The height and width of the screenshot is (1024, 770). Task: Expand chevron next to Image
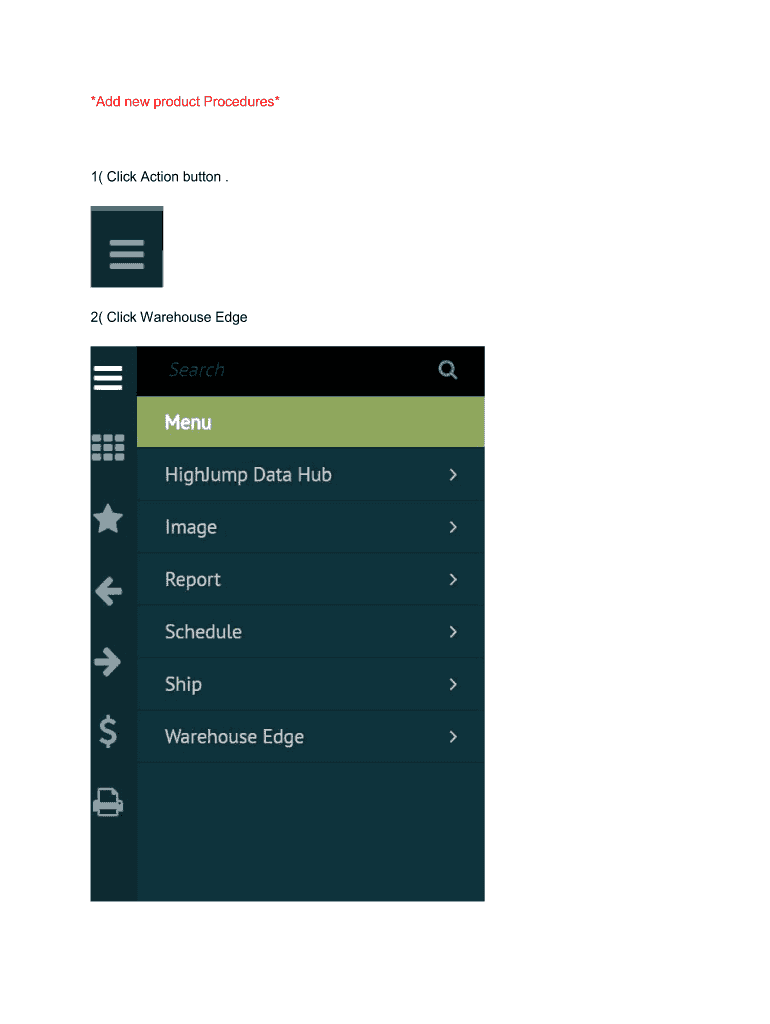(x=453, y=527)
